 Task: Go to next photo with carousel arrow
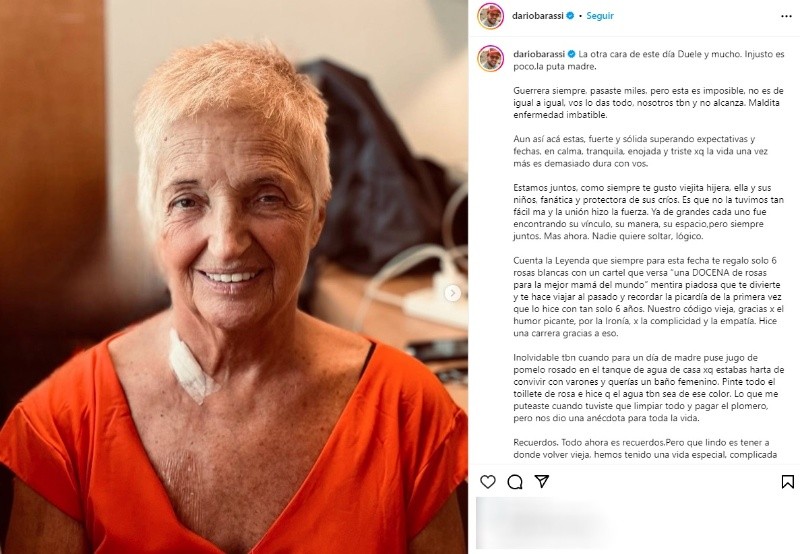pos(452,293)
